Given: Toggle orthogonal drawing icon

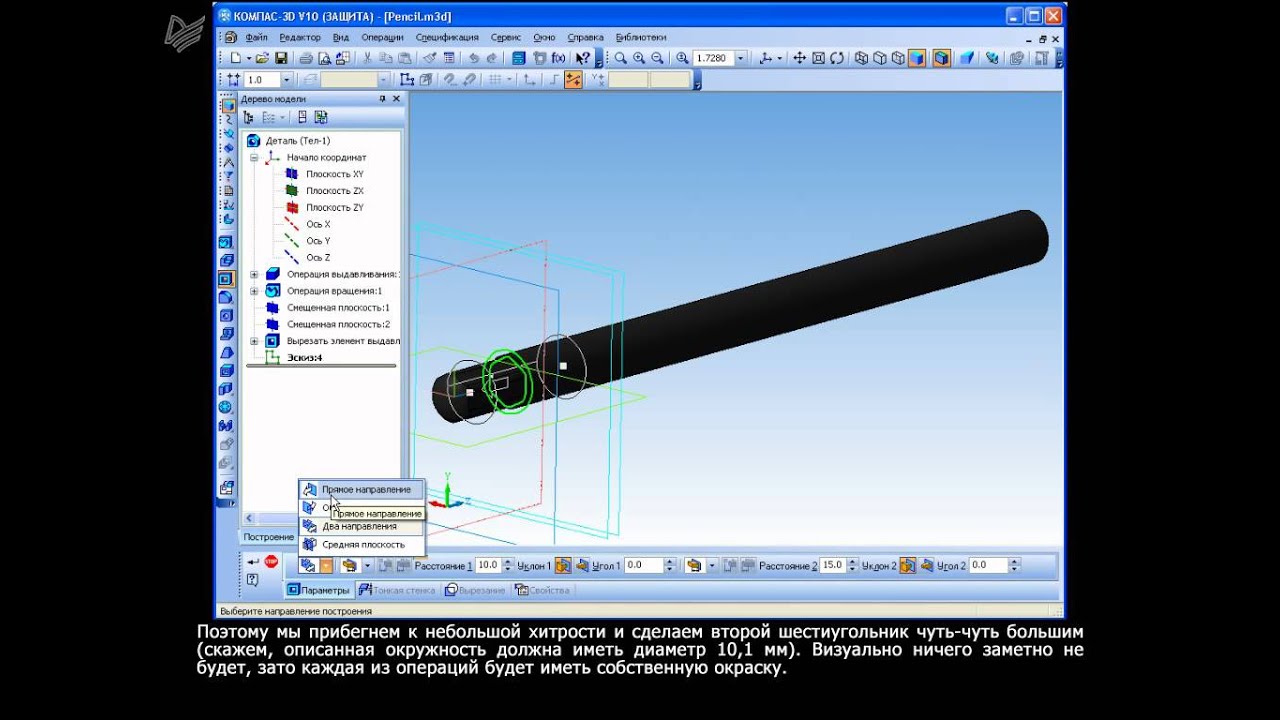Looking at the screenshot, I should pos(554,79).
